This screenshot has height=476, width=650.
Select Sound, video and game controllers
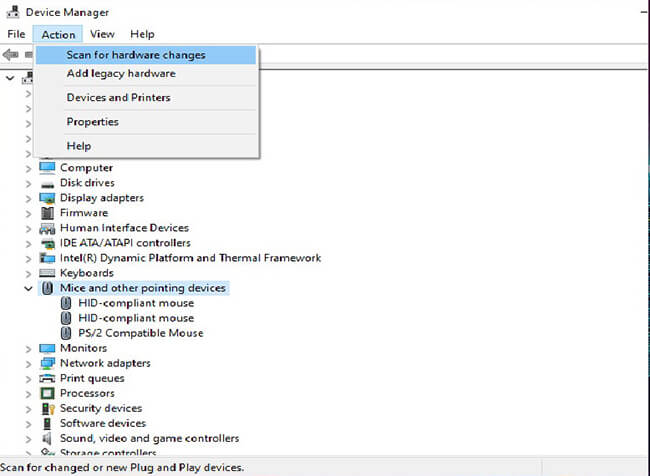point(149,438)
